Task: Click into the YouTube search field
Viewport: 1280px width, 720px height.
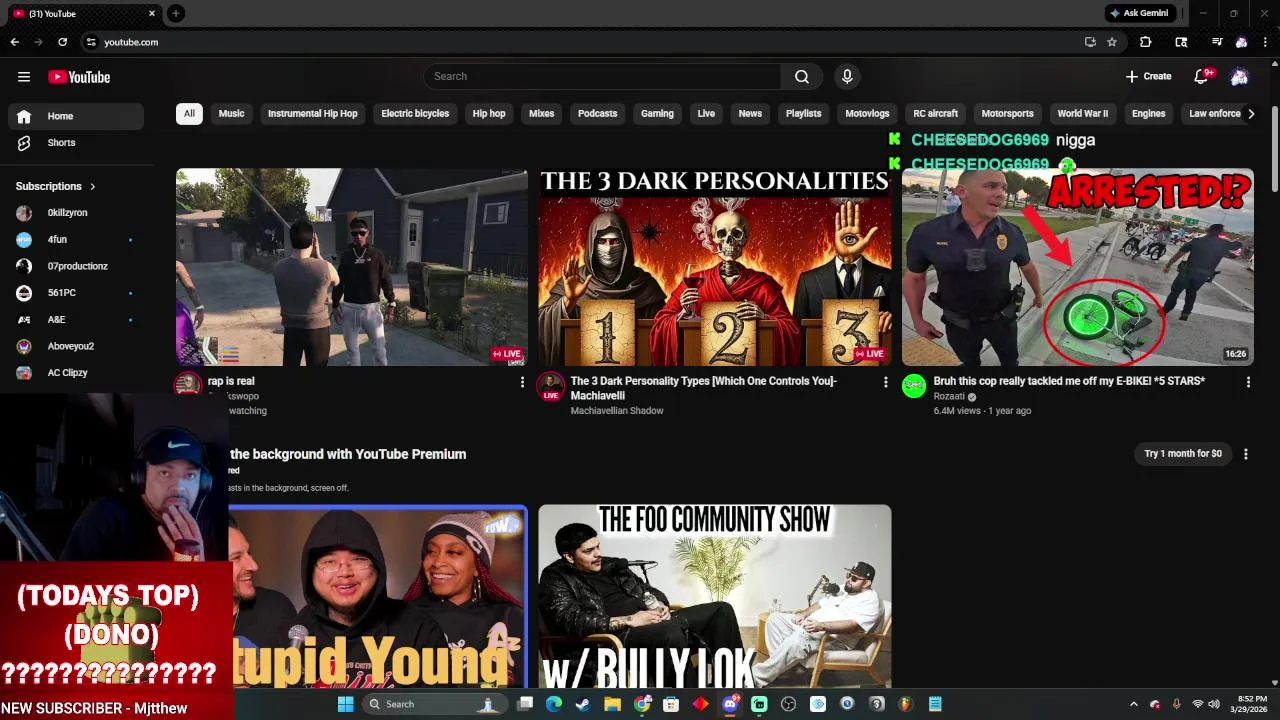Action: tap(602, 76)
